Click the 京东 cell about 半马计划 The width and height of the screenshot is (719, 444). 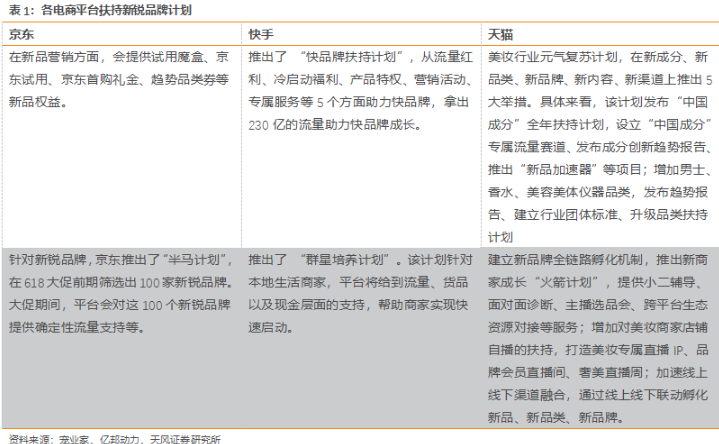(122, 338)
